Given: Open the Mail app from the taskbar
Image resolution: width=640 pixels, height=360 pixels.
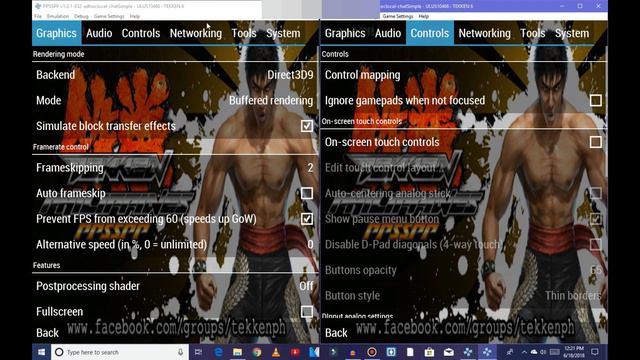Looking at the screenshot, I should [x=449, y=352].
